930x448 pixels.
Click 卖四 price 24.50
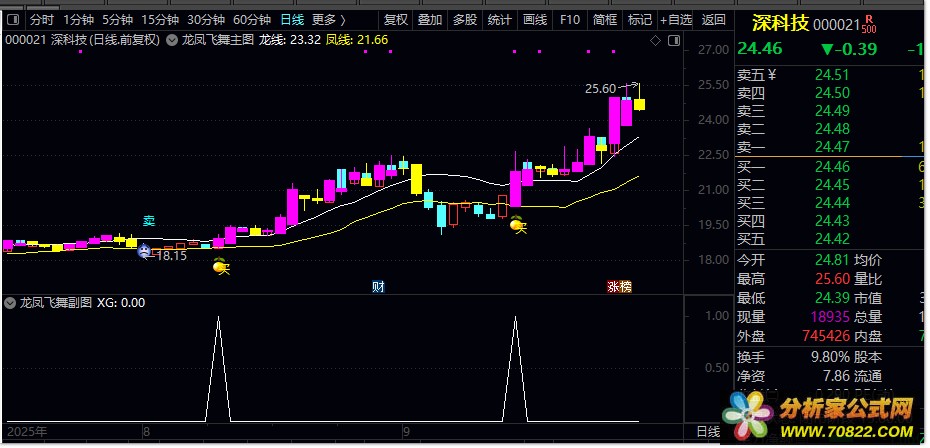click(x=832, y=93)
